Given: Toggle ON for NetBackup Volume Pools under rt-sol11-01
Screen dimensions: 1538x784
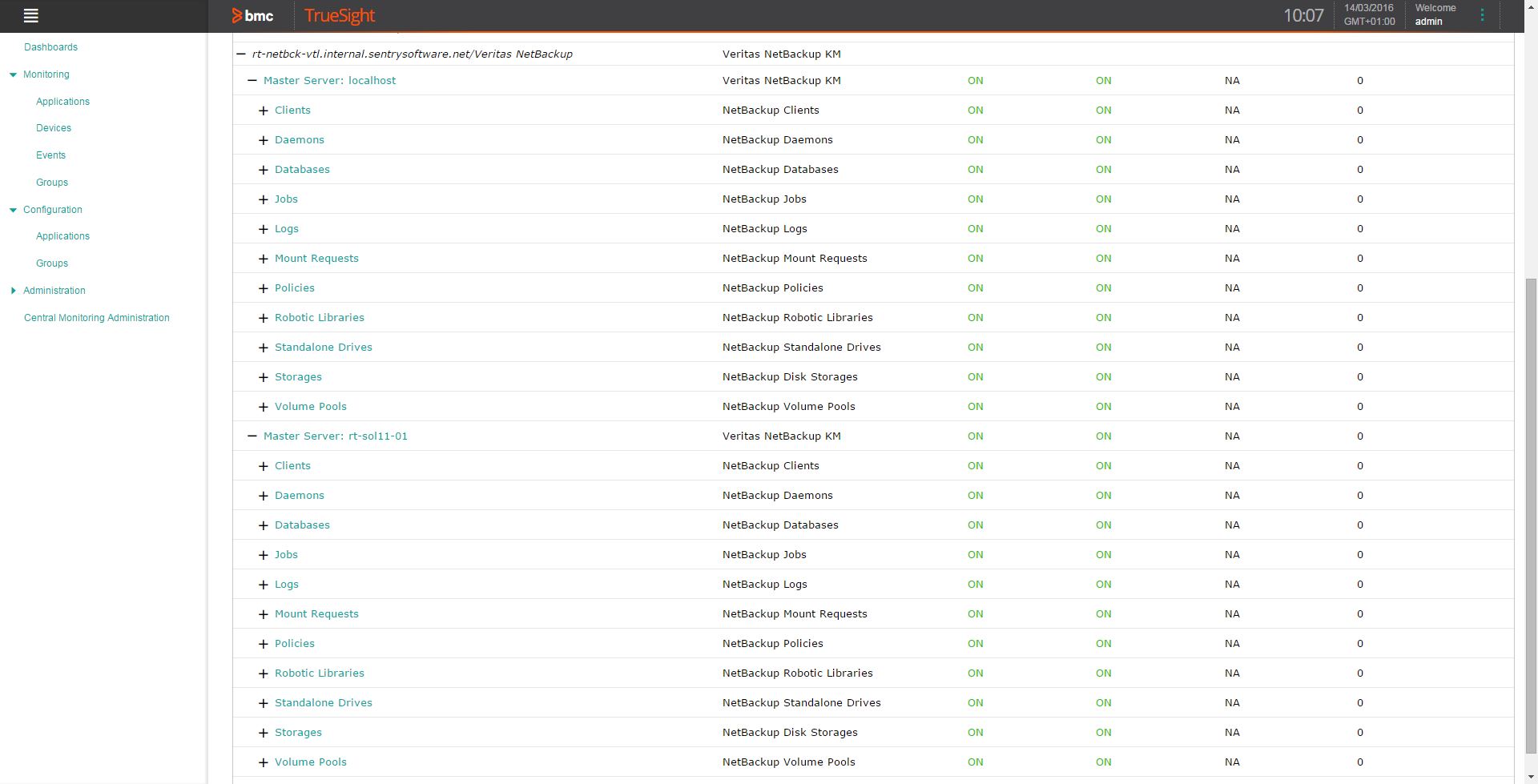Looking at the screenshot, I should click(x=975, y=762).
